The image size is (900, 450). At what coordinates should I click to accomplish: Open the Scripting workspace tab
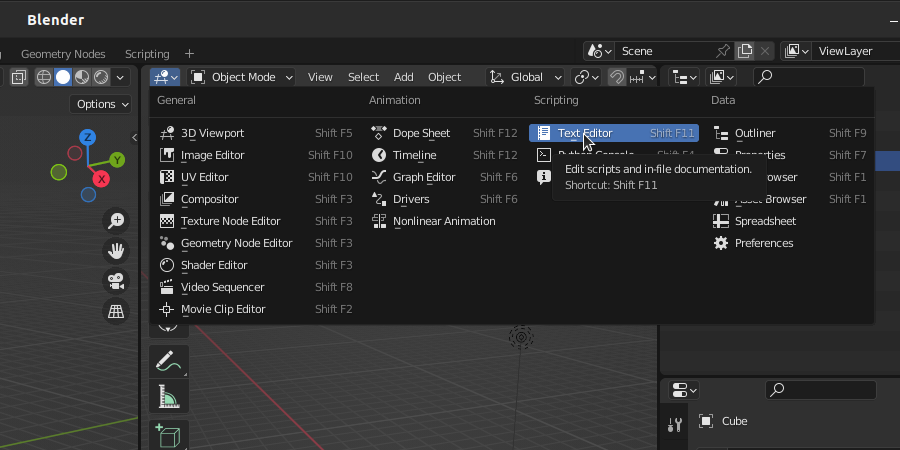coord(147,54)
